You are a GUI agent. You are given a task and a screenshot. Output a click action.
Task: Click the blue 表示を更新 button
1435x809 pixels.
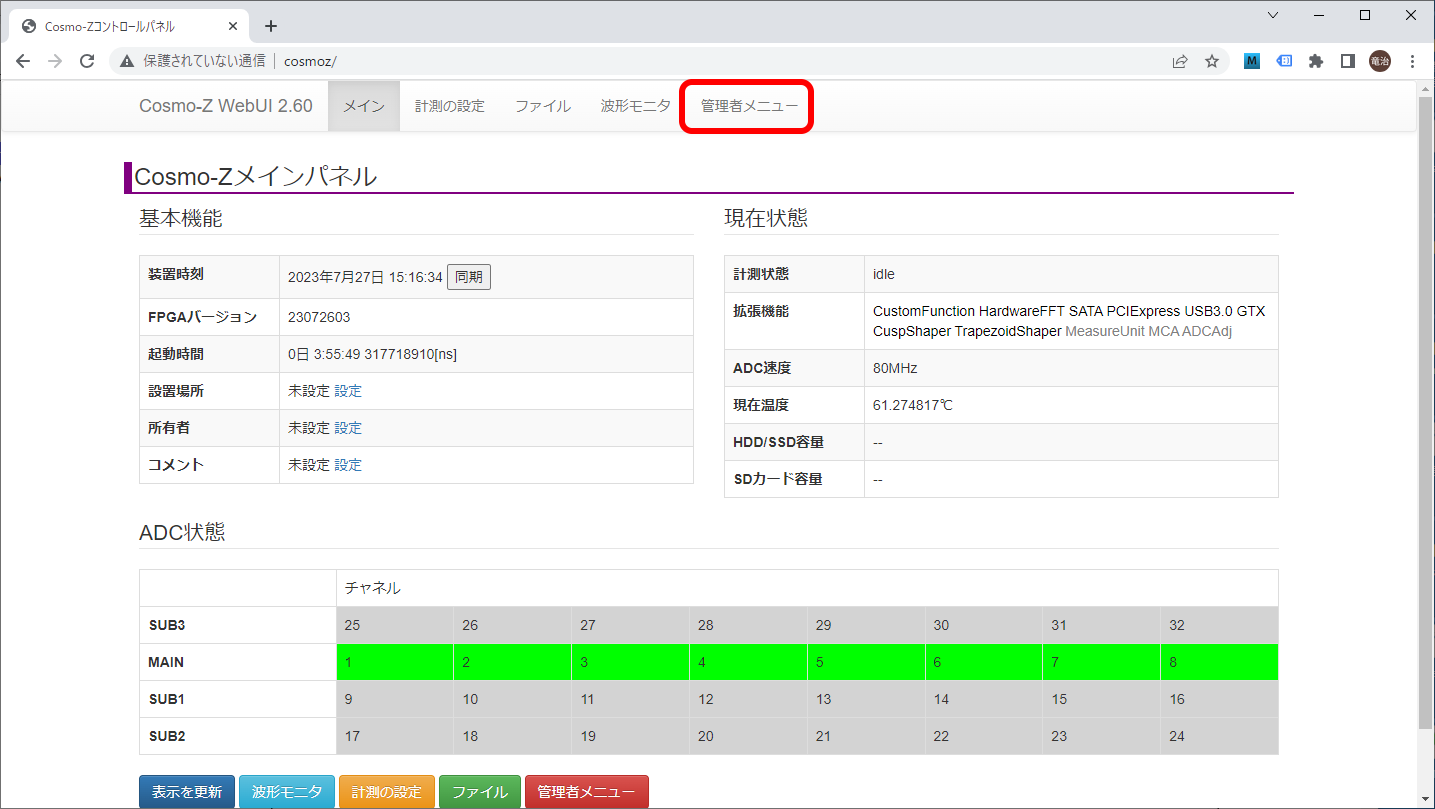187,791
